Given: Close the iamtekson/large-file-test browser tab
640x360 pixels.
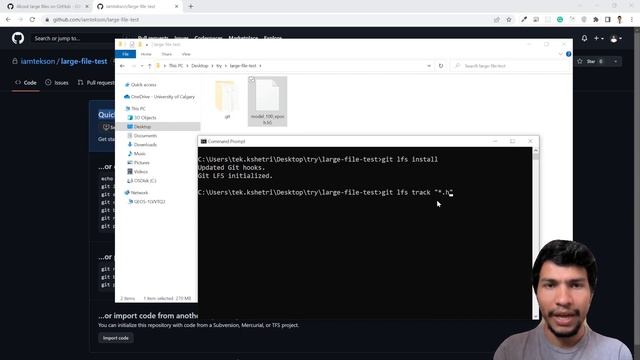Looking at the screenshot, I should pos(176,7).
